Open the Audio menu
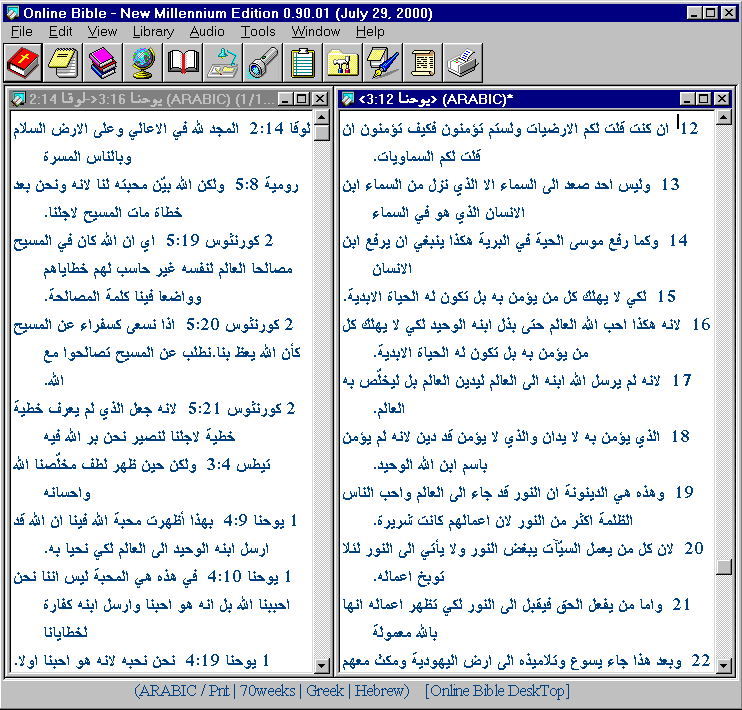The image size is (742, 710). [206, 32]
